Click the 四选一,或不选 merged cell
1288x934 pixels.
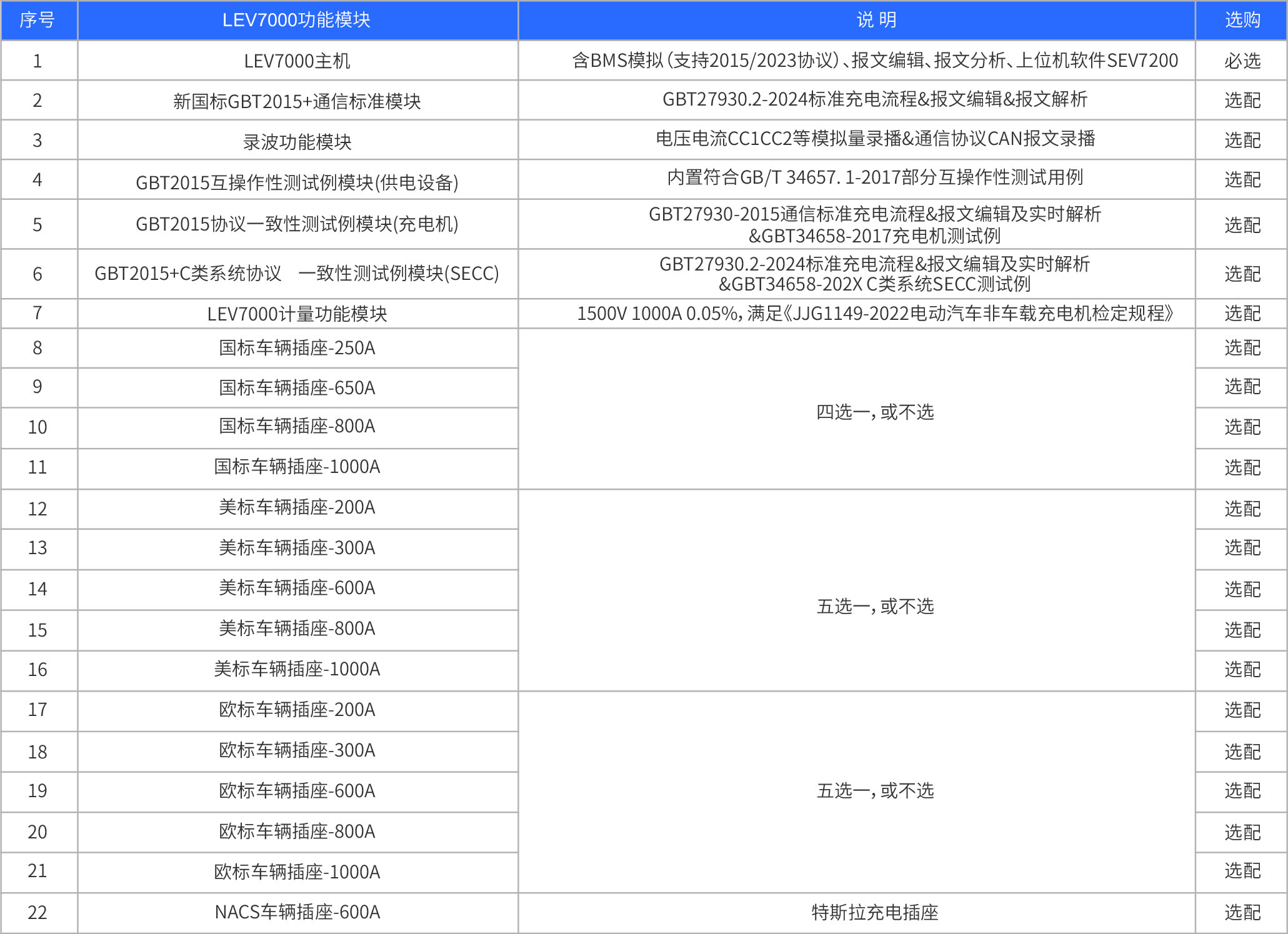click(875, 412)
